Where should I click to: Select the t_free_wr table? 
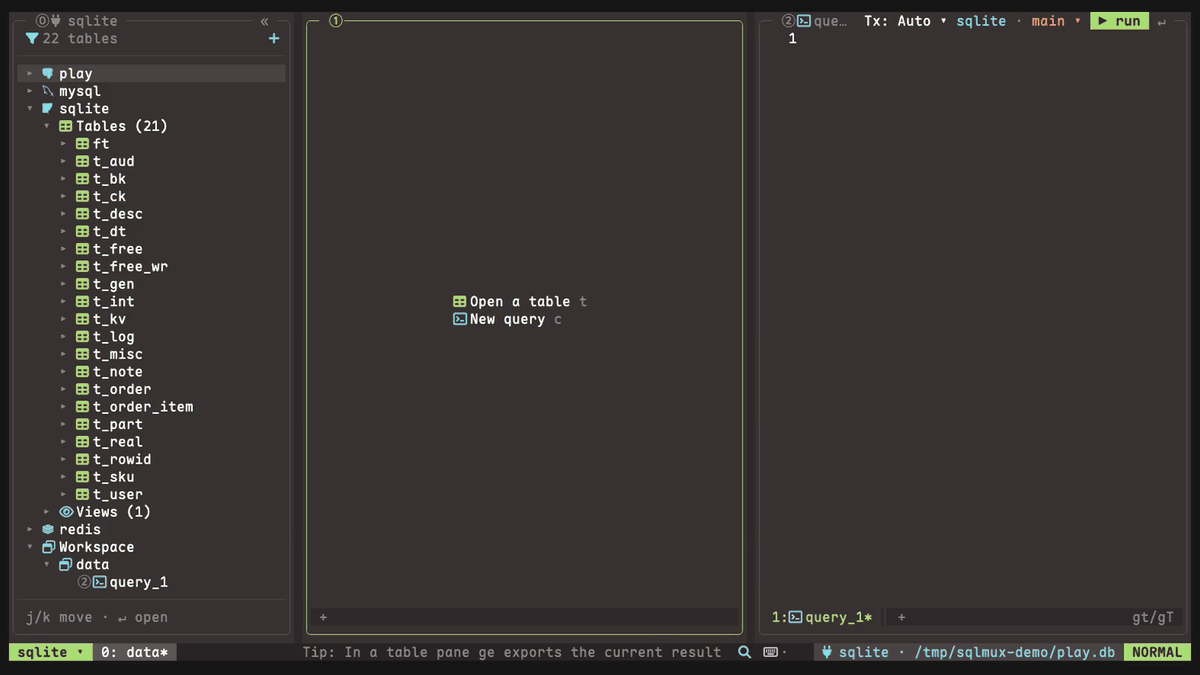pyautogui.click(x=131, y=267)
